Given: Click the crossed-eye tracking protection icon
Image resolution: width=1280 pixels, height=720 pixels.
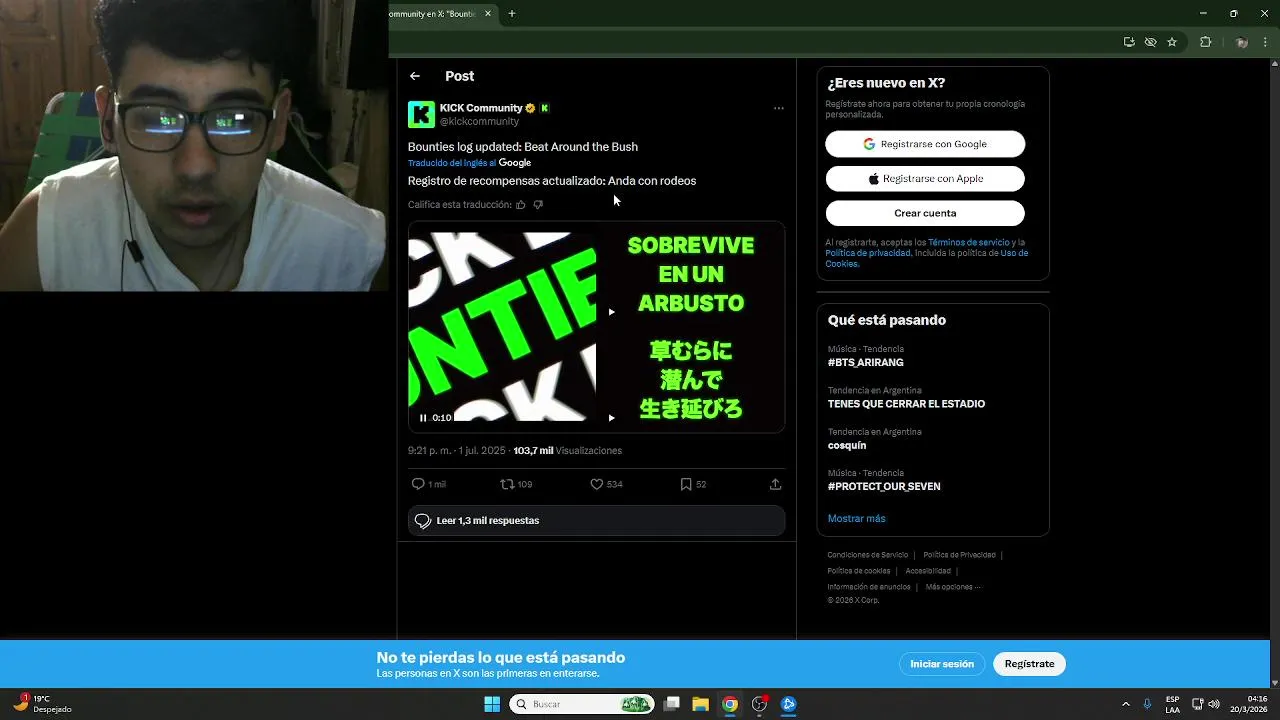Looking at the screenshot, I should point(1151,42).
